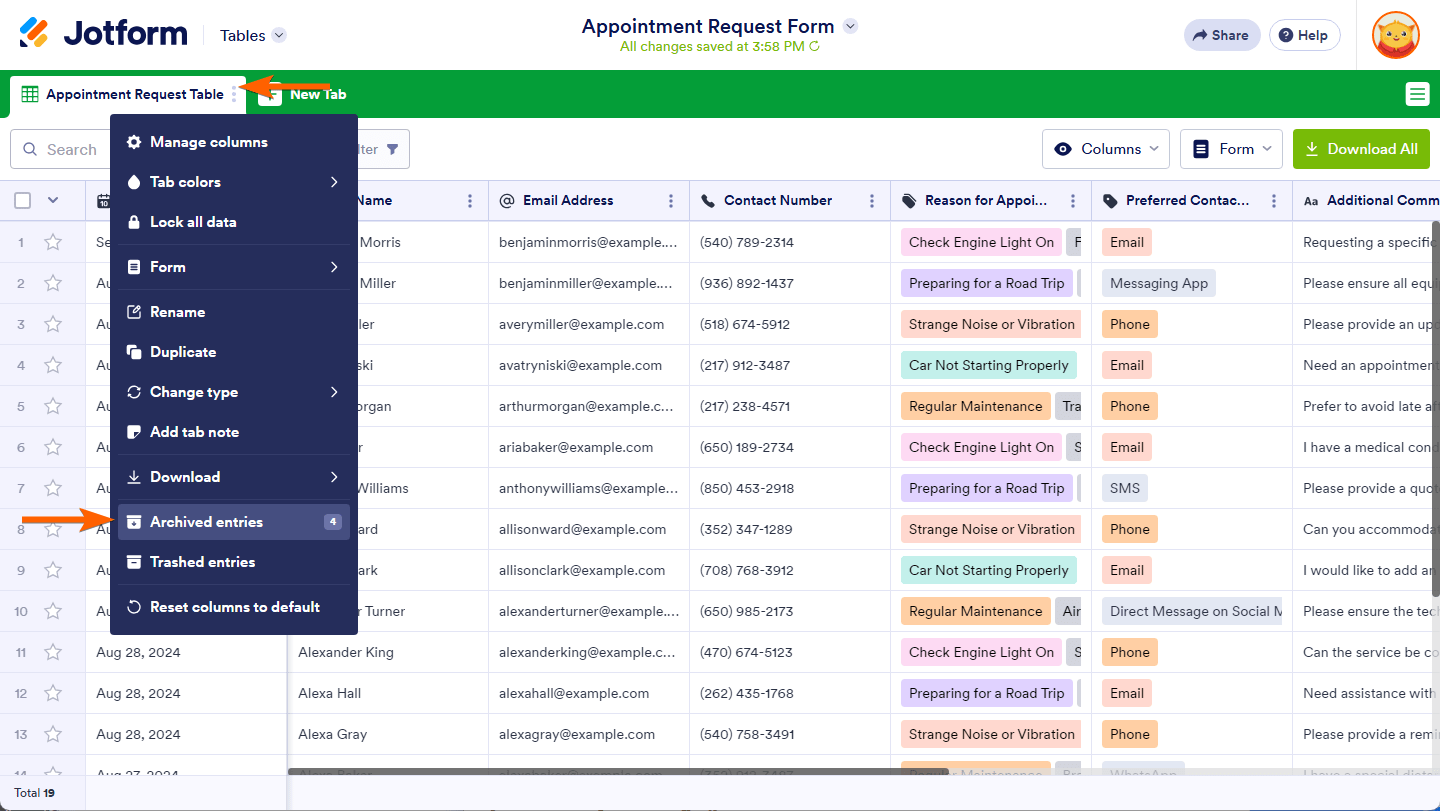The width and height of the screenshot is (1440, 811).
Task: Open Contact Number column options
Action: (872, 201)
